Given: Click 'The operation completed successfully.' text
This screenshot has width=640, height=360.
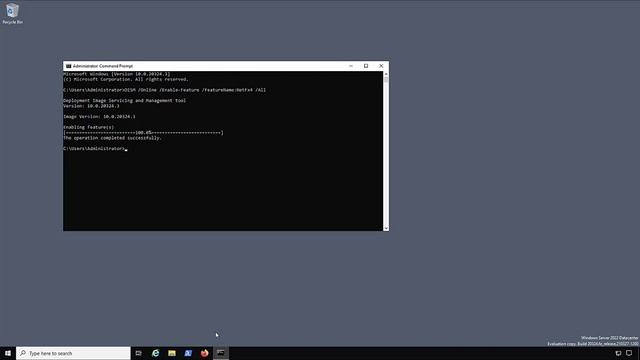Looking at the screenshot, I should coord(113,138).
